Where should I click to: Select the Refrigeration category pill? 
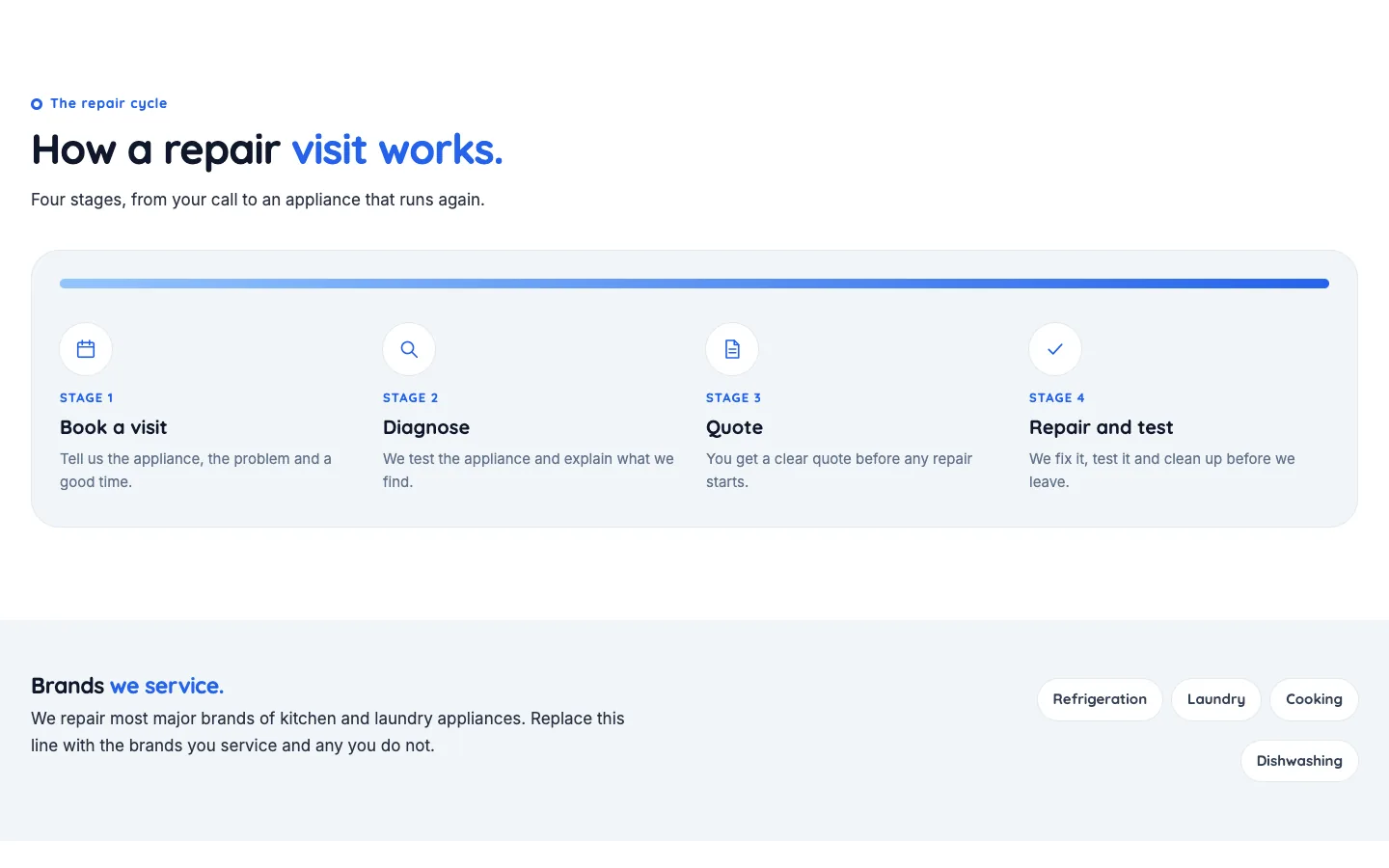(x=1100, y=699)
